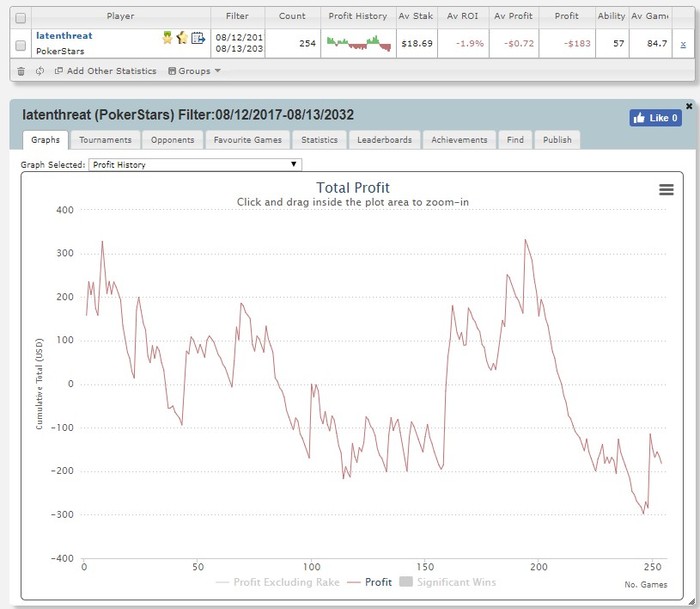Image resolution: width=700 pixels, height=609 pixels.
Task: Toggle the Profit series legend item
Action: [370, 582]
